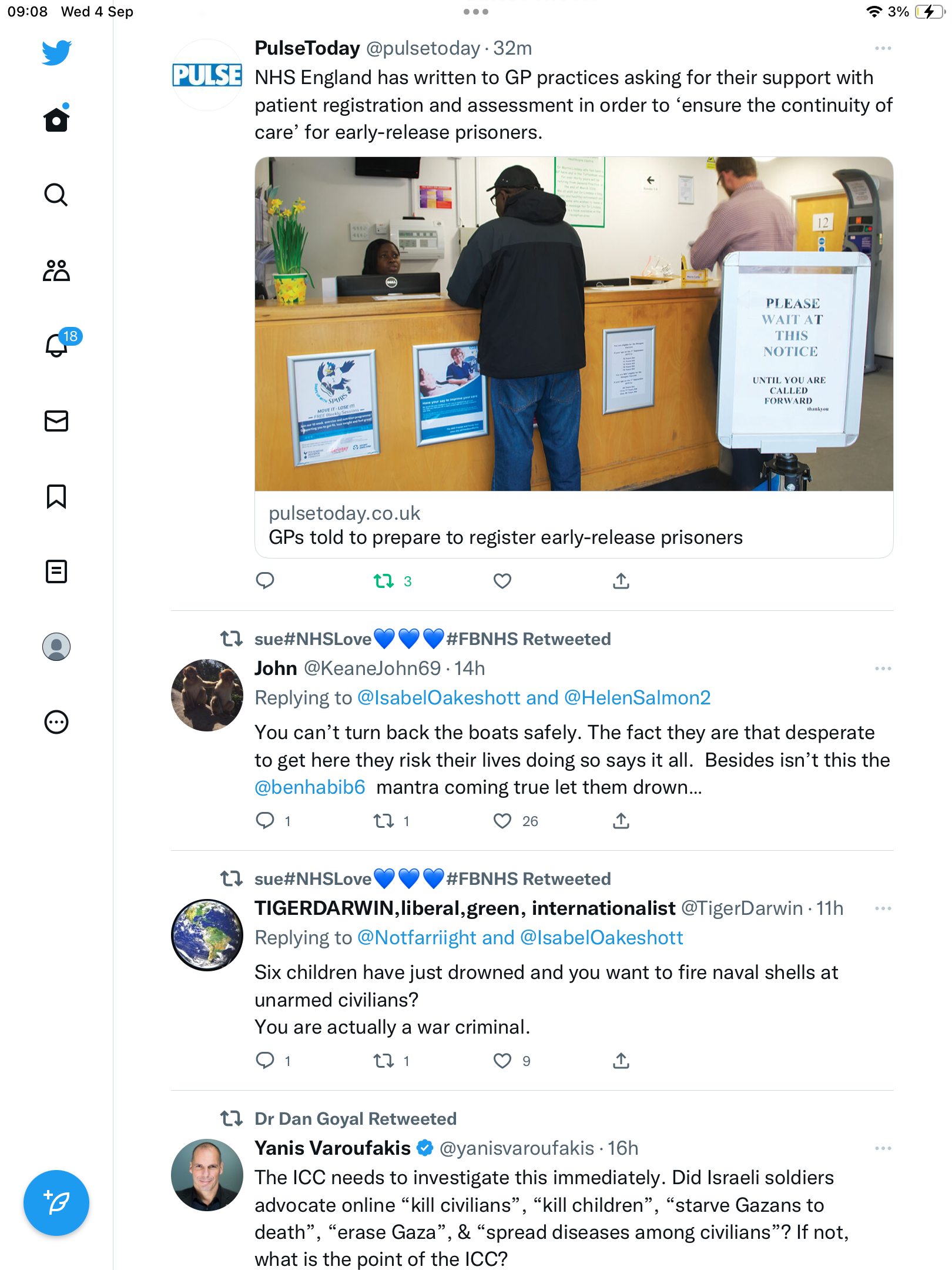The width and height of the screenshot is (952, 1270).
Task: Open the Profile avatar icon in sidebar
Action: [56, 647]
